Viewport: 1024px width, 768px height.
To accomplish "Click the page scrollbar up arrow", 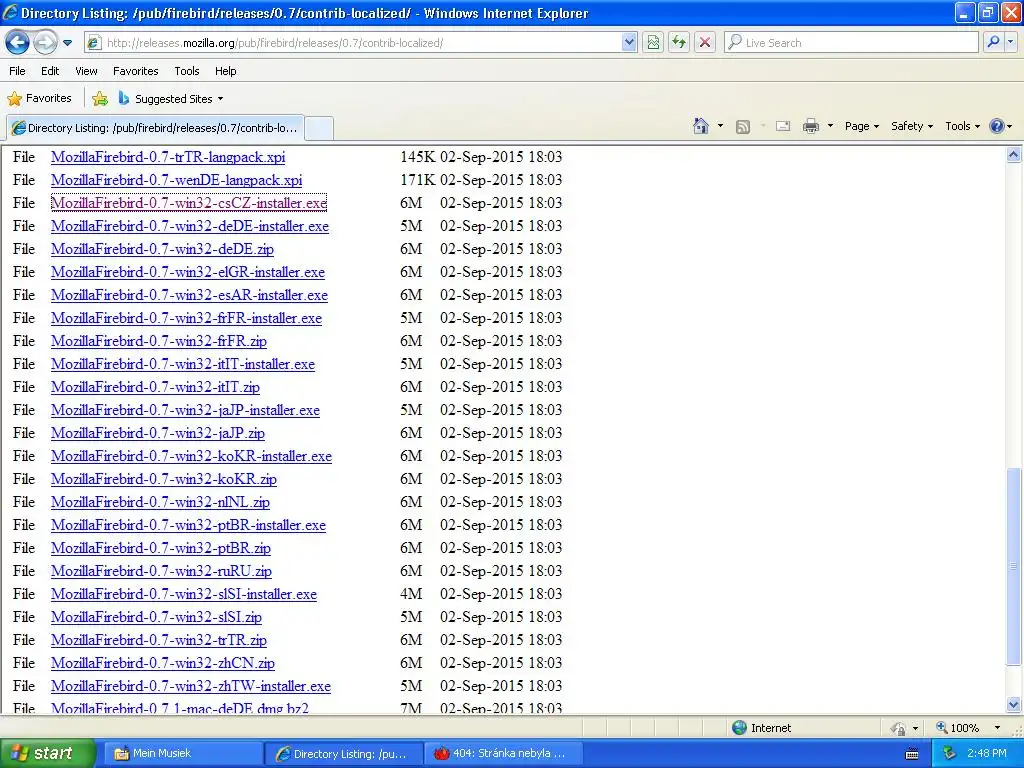I will tap(1014, 155).
